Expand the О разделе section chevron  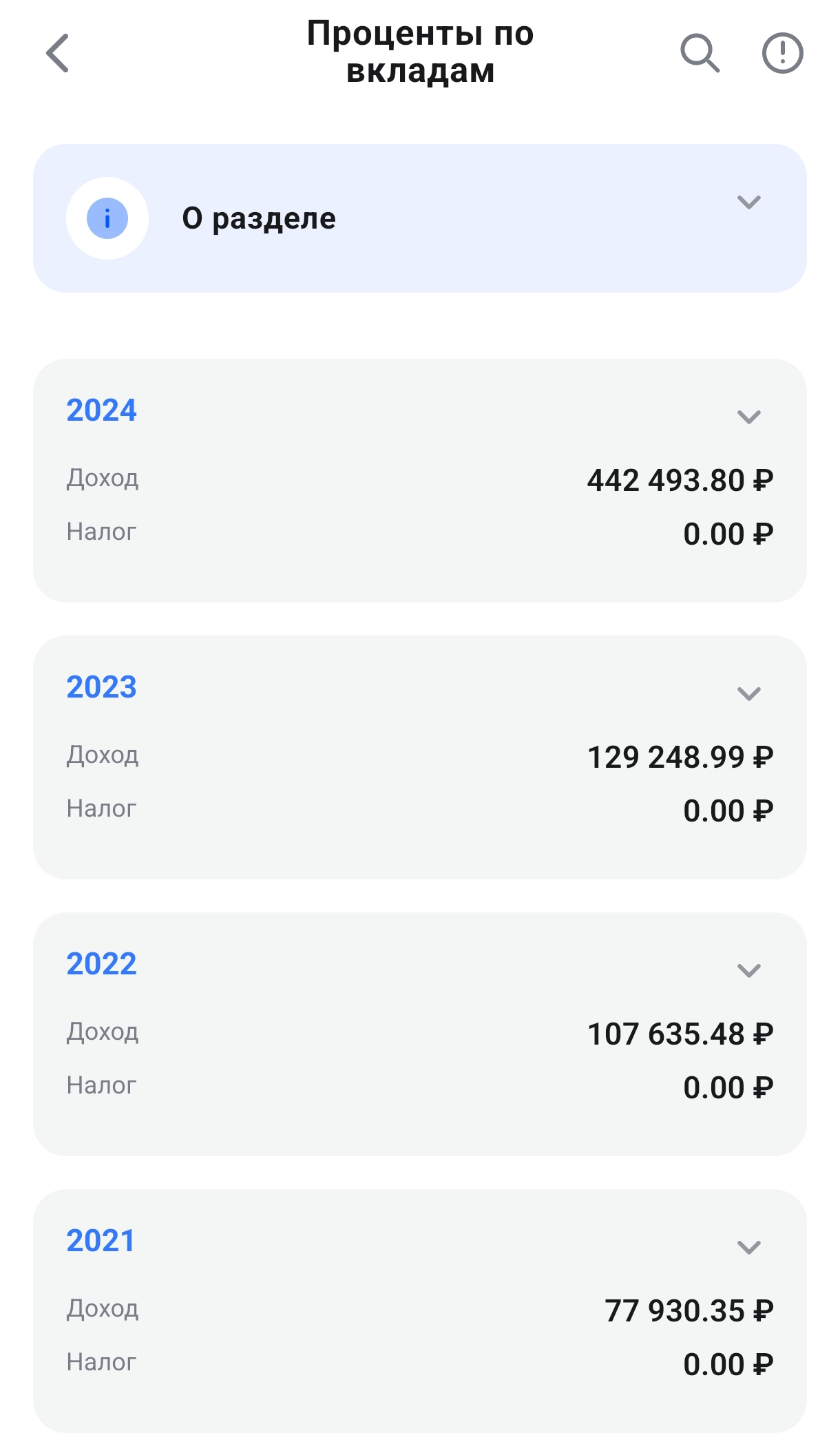748,202
